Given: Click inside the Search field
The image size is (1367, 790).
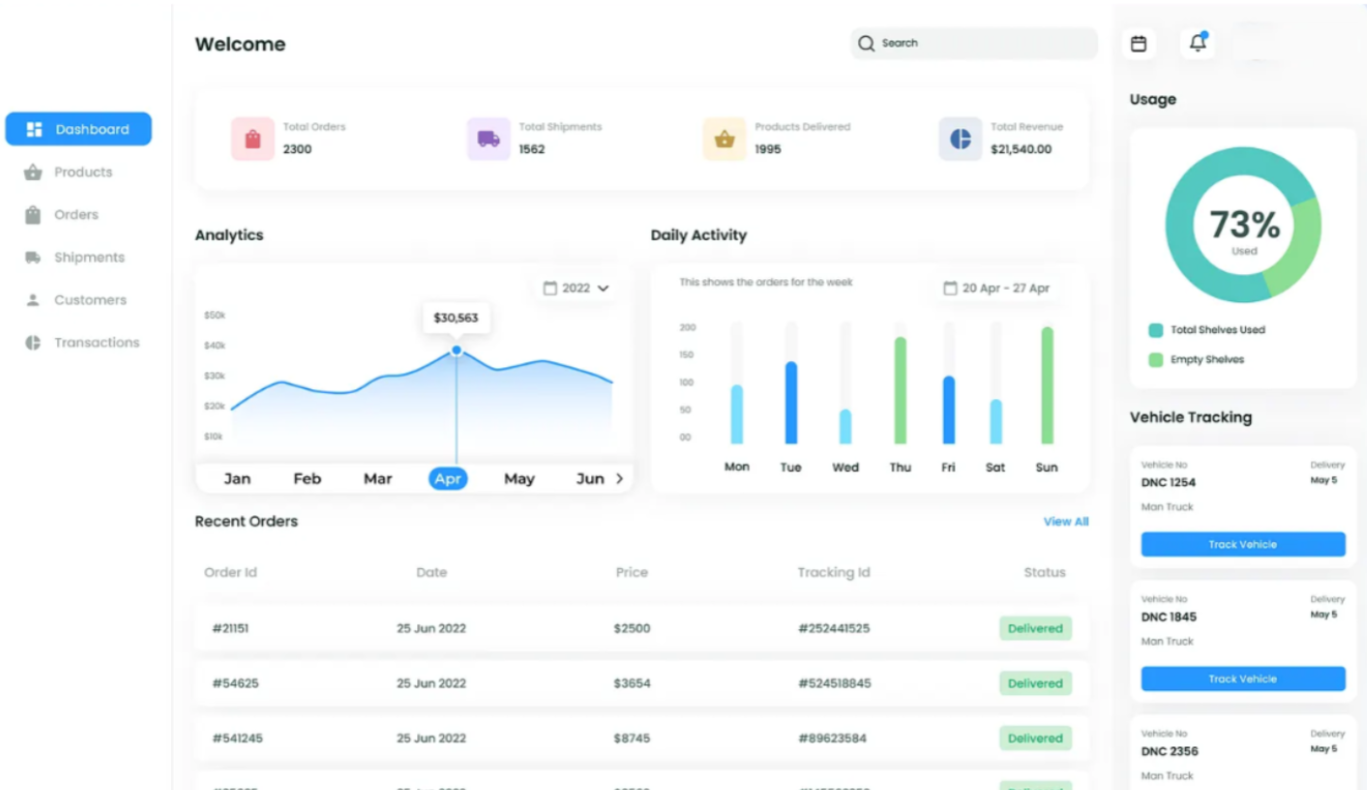Looking at the screenshot, I should click(970, 43).
